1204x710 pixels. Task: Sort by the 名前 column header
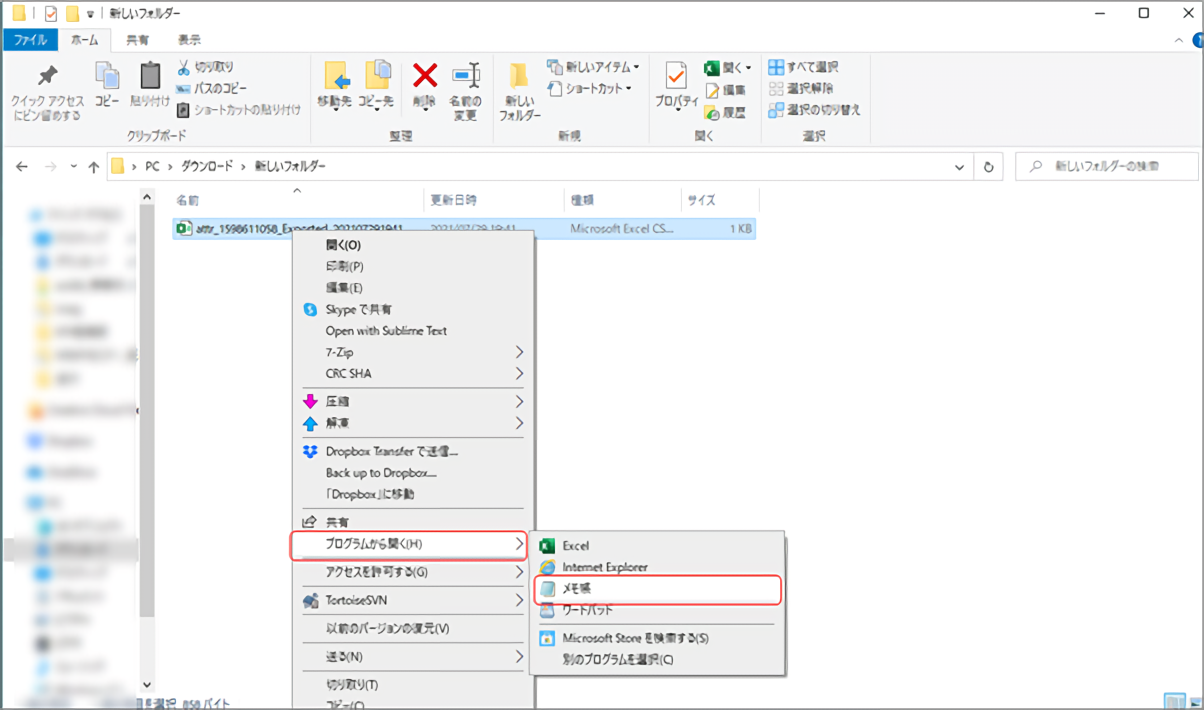[x=188, y=200]
